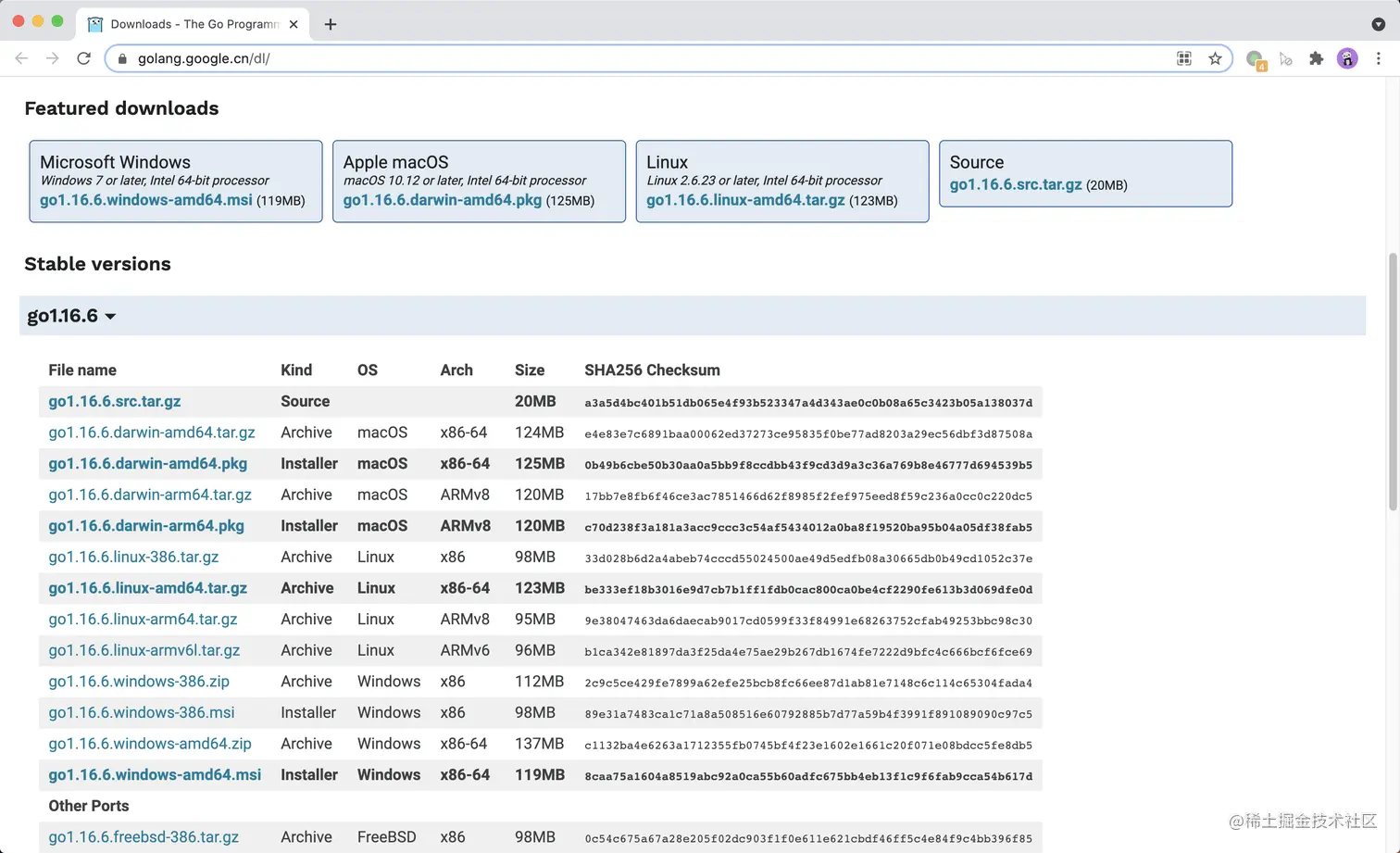The image size is (1400, 853).
Task: Click the FreeBSD OS cell
Action: pyautogui.click(x=386, y=837)
